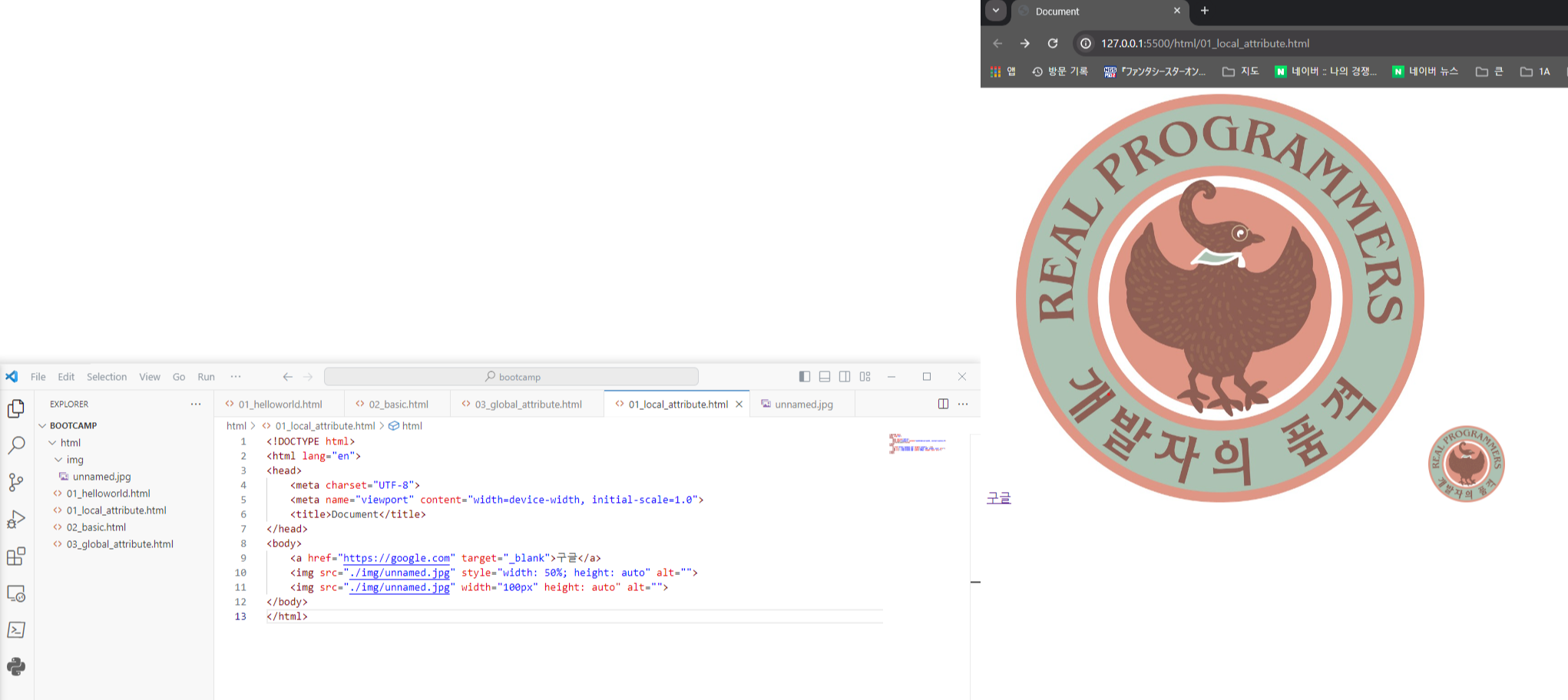Switch to unnamed.jpg editor tab
This screenshot has width=1568, height=700.
[x=803, y=404]
